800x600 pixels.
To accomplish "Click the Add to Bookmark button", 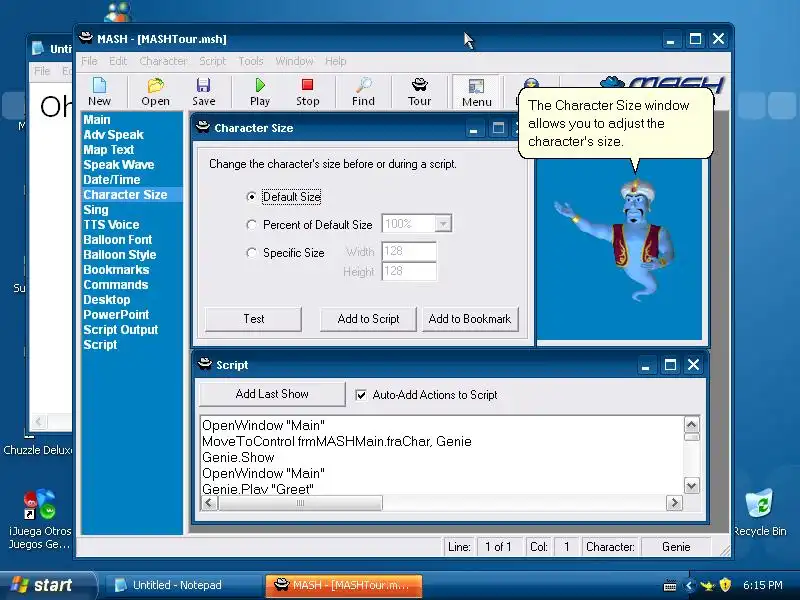I will (470, 319).
